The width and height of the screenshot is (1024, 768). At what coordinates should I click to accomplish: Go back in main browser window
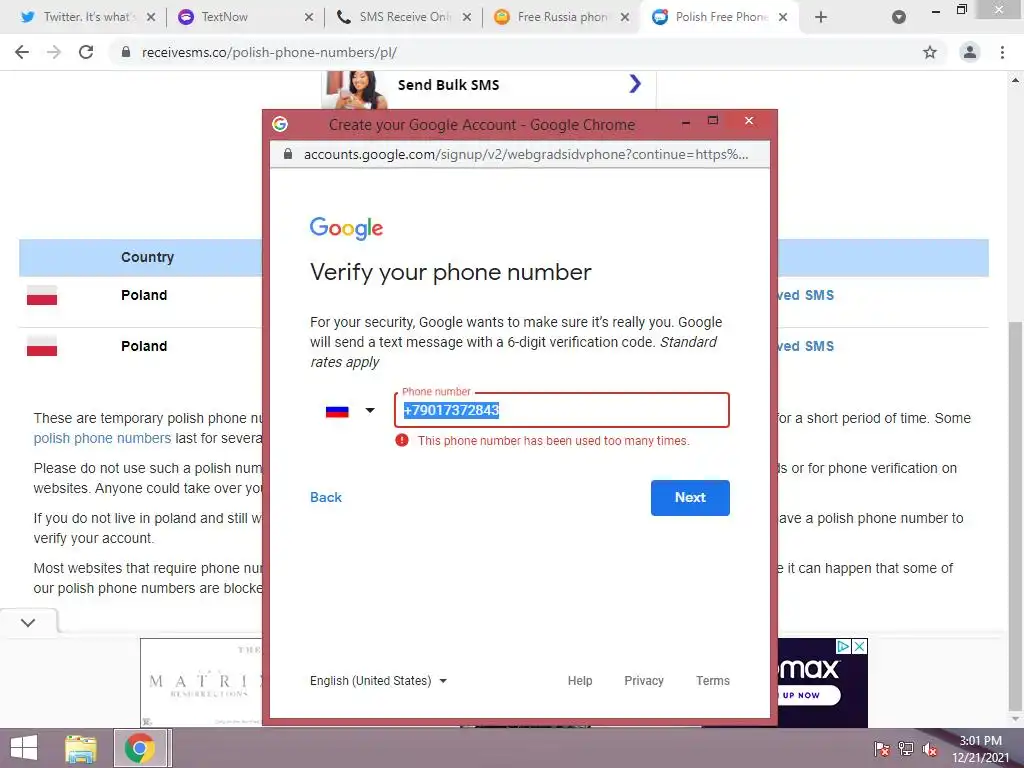pos(22,52)
